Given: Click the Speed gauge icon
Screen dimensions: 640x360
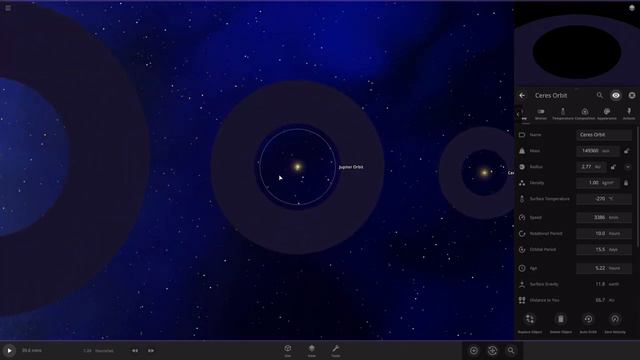Looking at the screenshot, I should 522,218.
